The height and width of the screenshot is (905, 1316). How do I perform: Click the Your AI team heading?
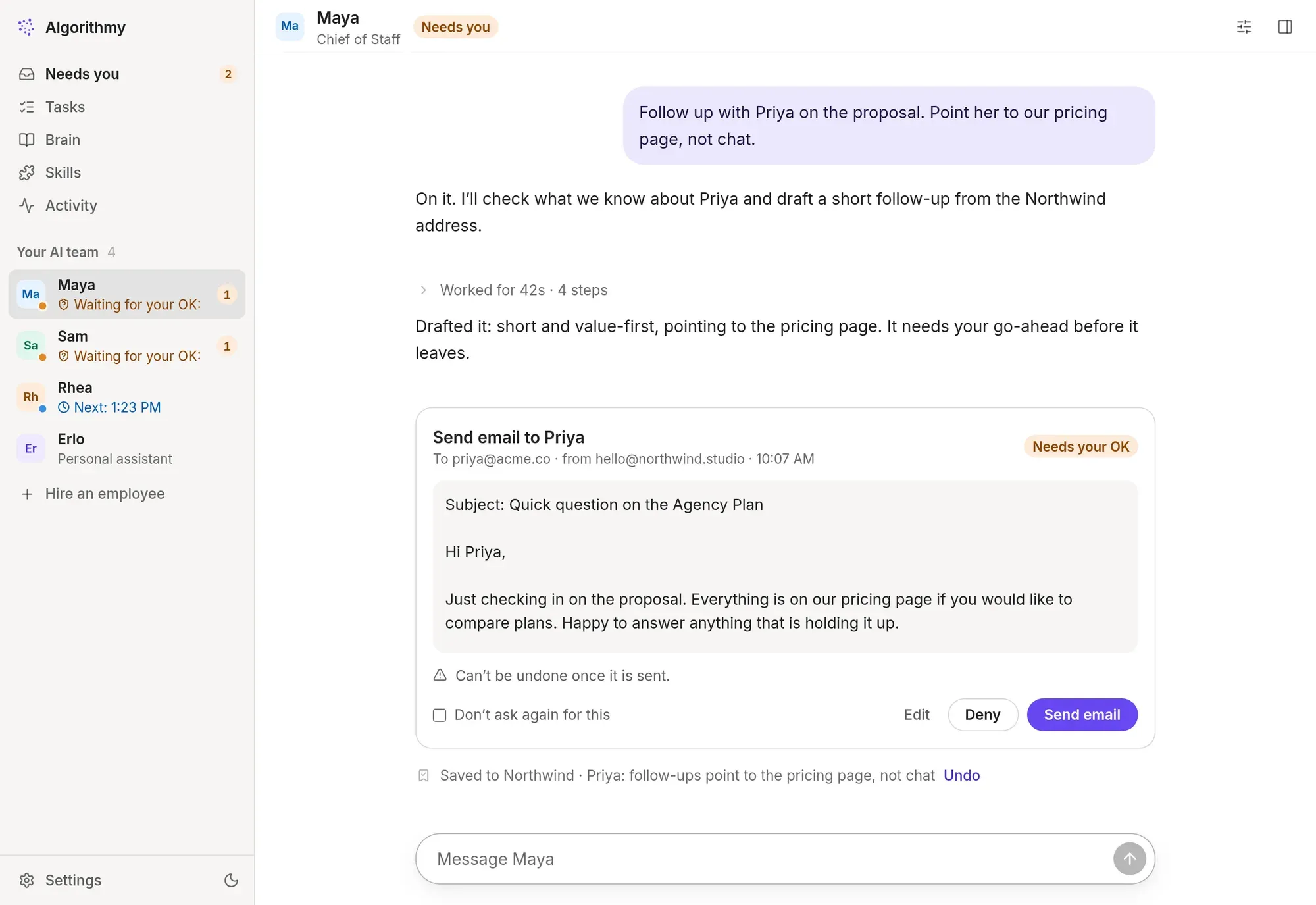click(57, 252)
